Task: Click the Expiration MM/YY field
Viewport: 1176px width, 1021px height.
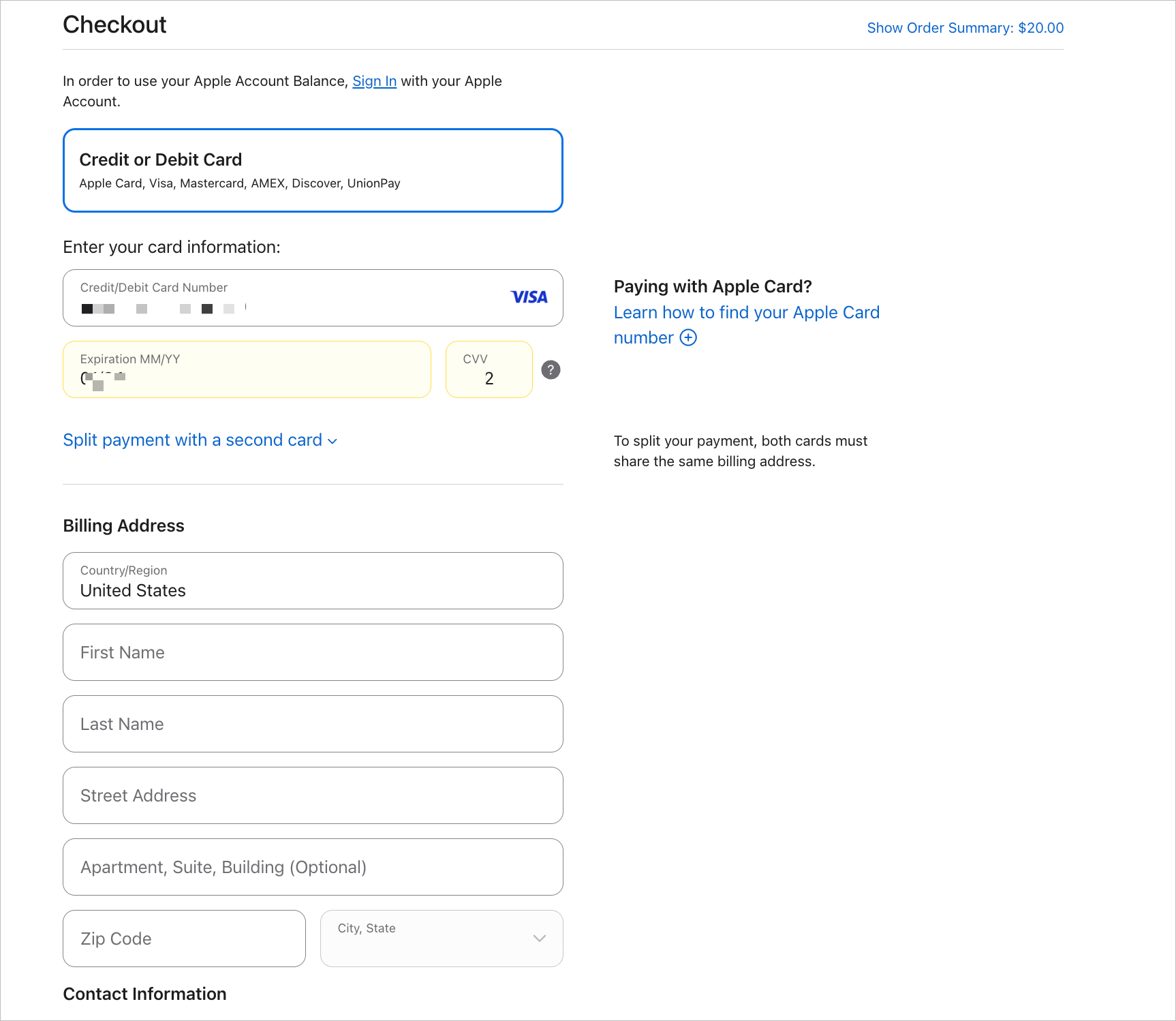Action: [x=247, y=369]
